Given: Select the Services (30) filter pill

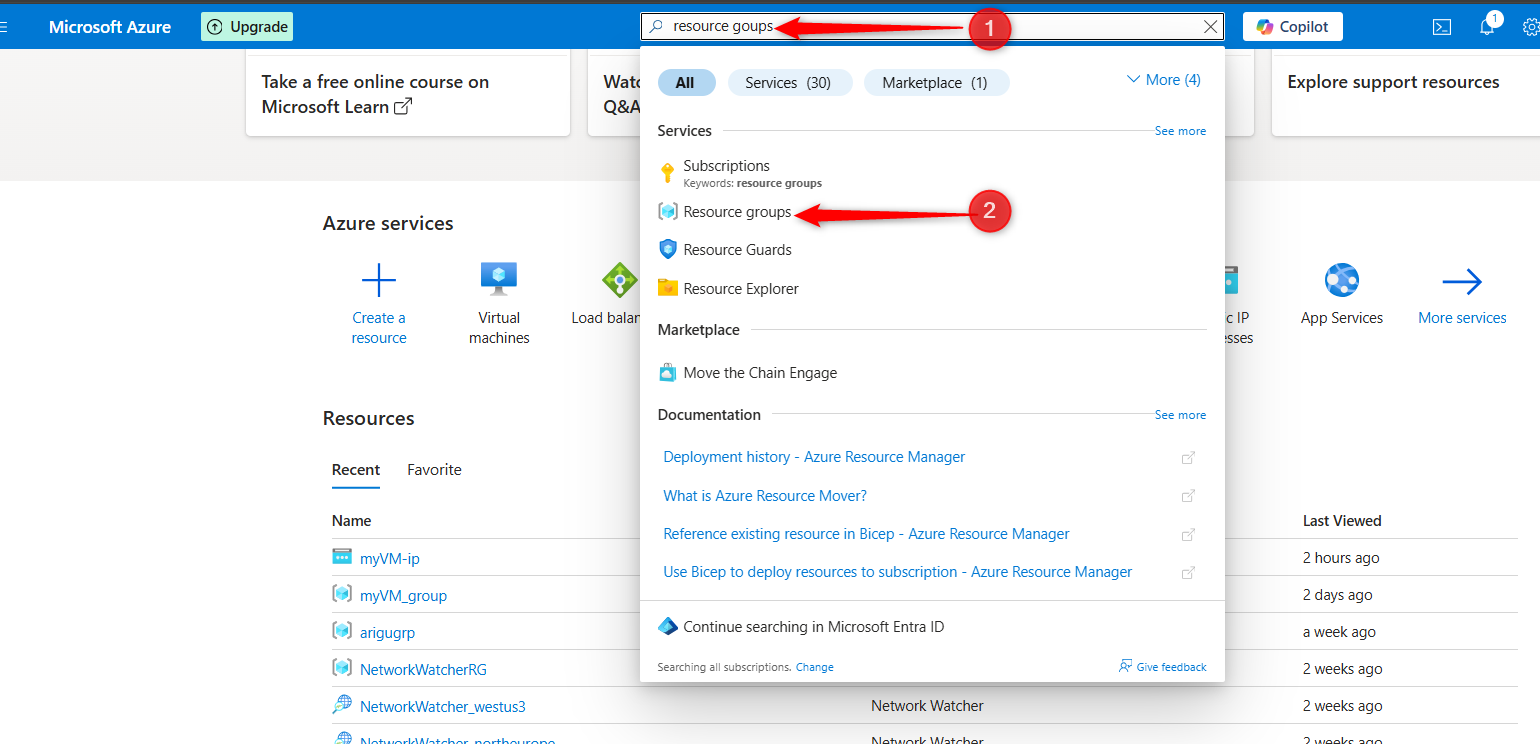Looking at the screenshot, I should tap(789, 83).
